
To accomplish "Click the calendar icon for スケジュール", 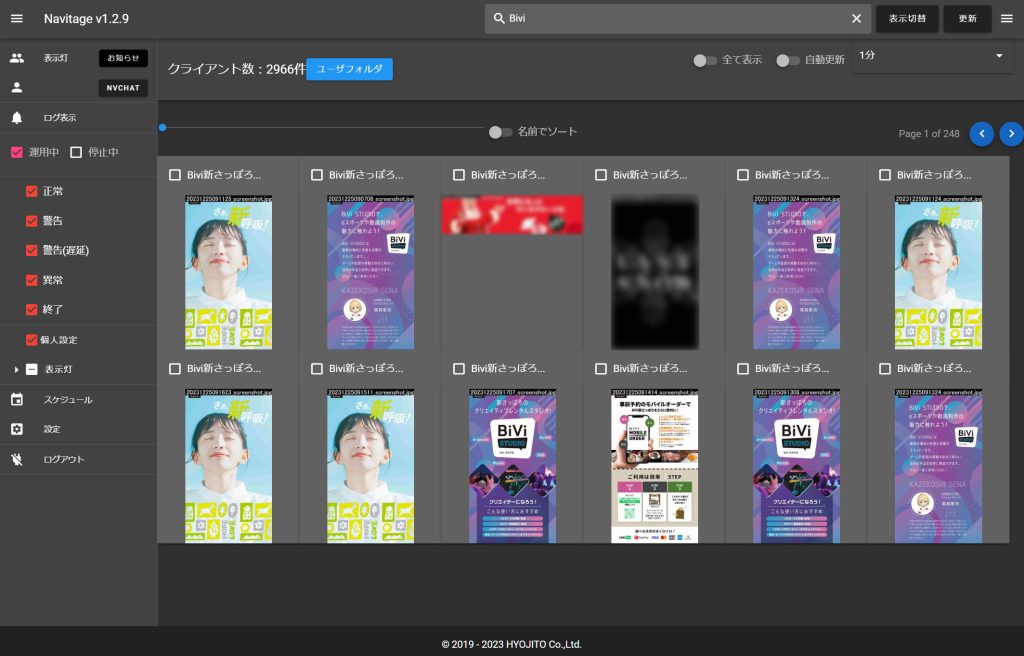I will [x=17, y=399].
